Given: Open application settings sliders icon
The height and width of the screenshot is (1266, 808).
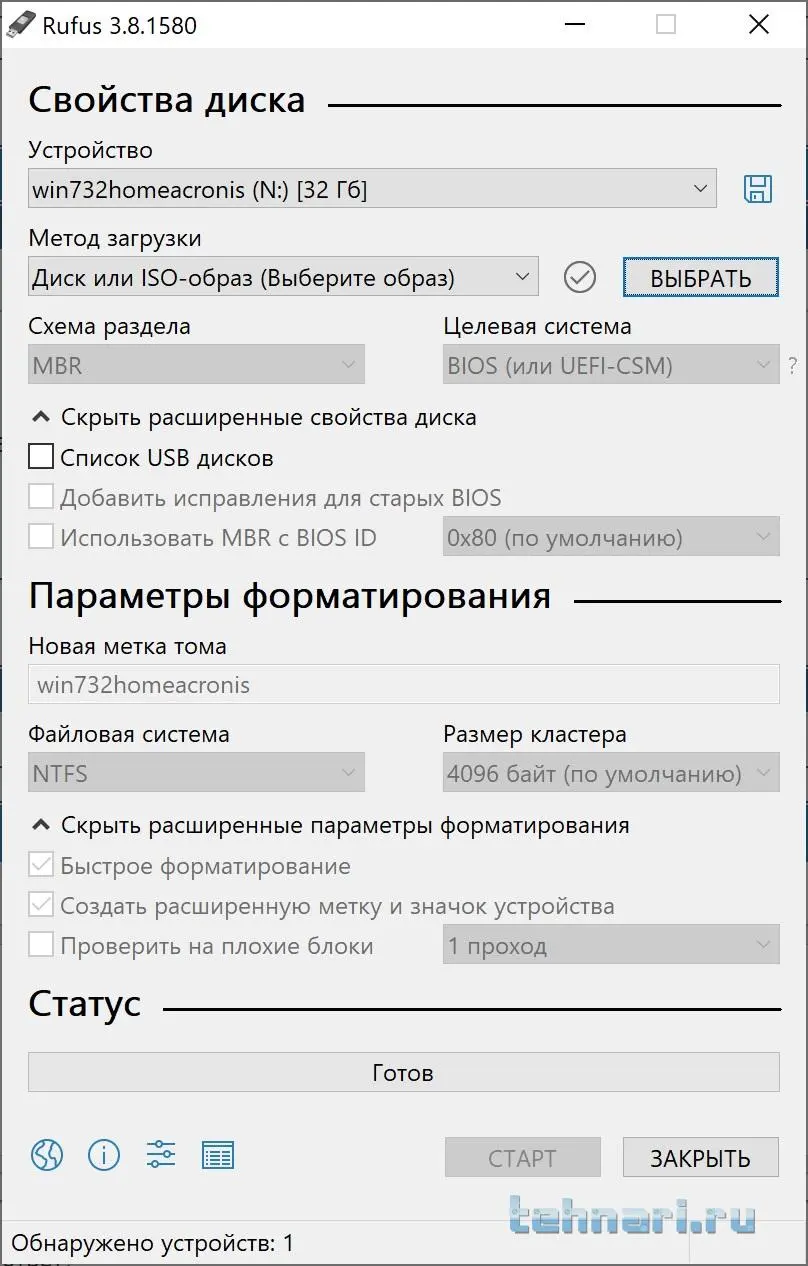Looking at the screenshot, I should [161, 1155].
